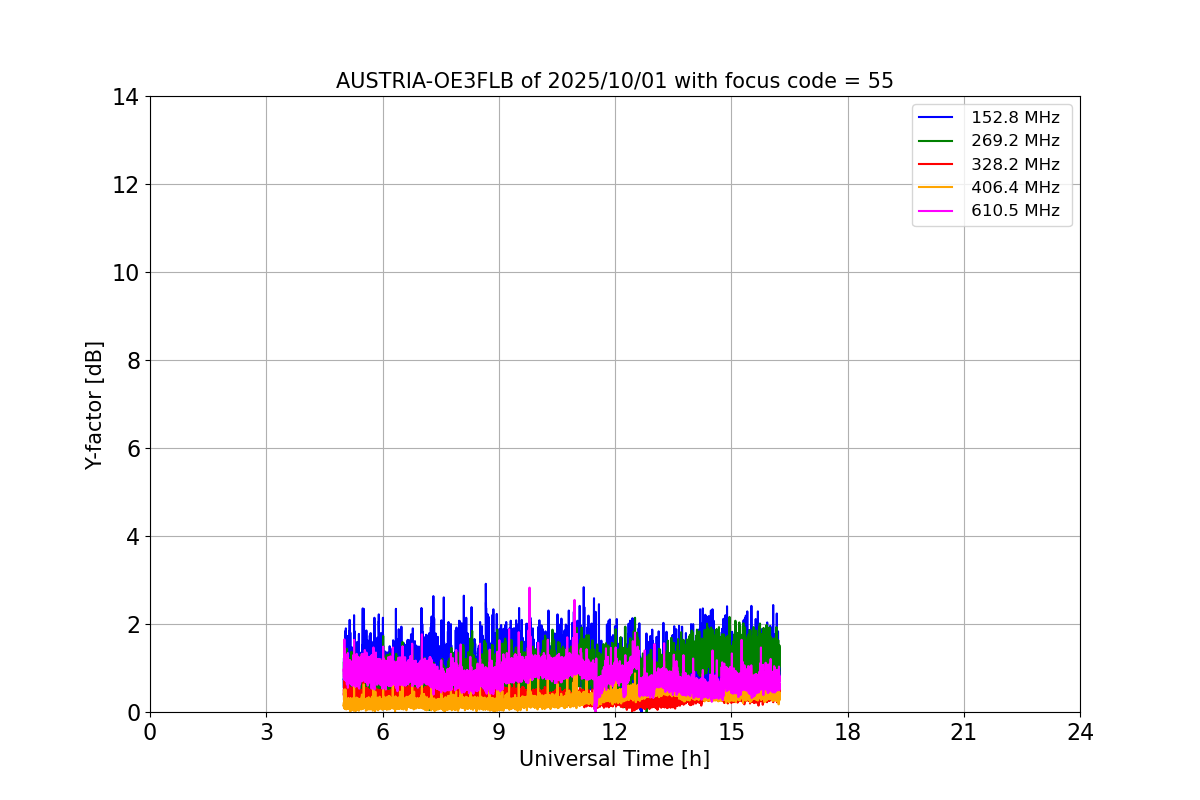
Task: Select the 328.2 MHz legend label
Action: 1015,164
